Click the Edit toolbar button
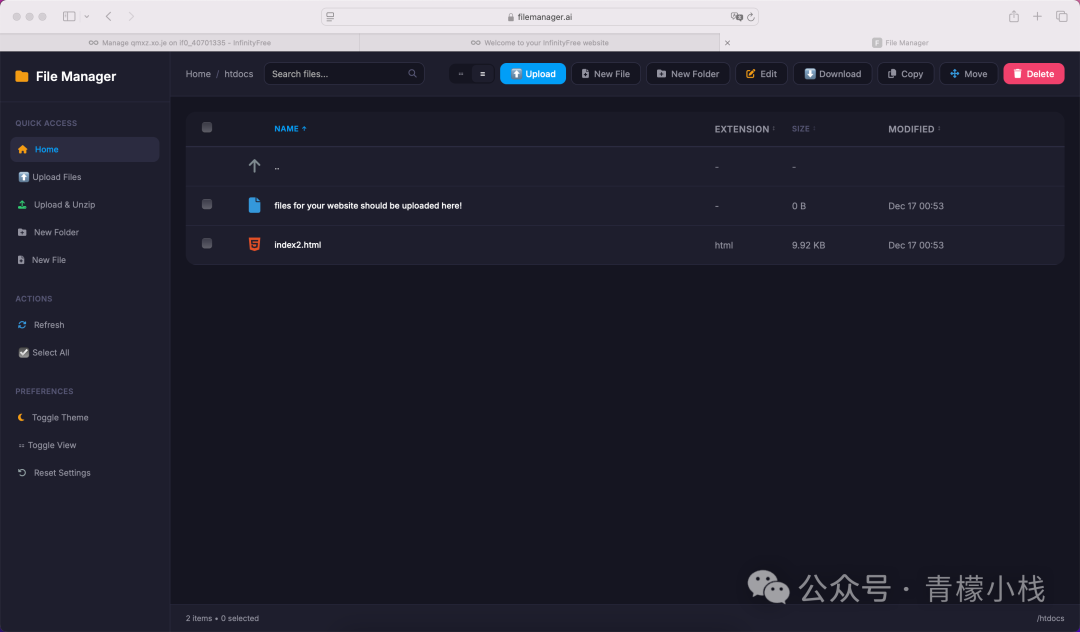1080x632 pixels. click(x=761, y=74)
